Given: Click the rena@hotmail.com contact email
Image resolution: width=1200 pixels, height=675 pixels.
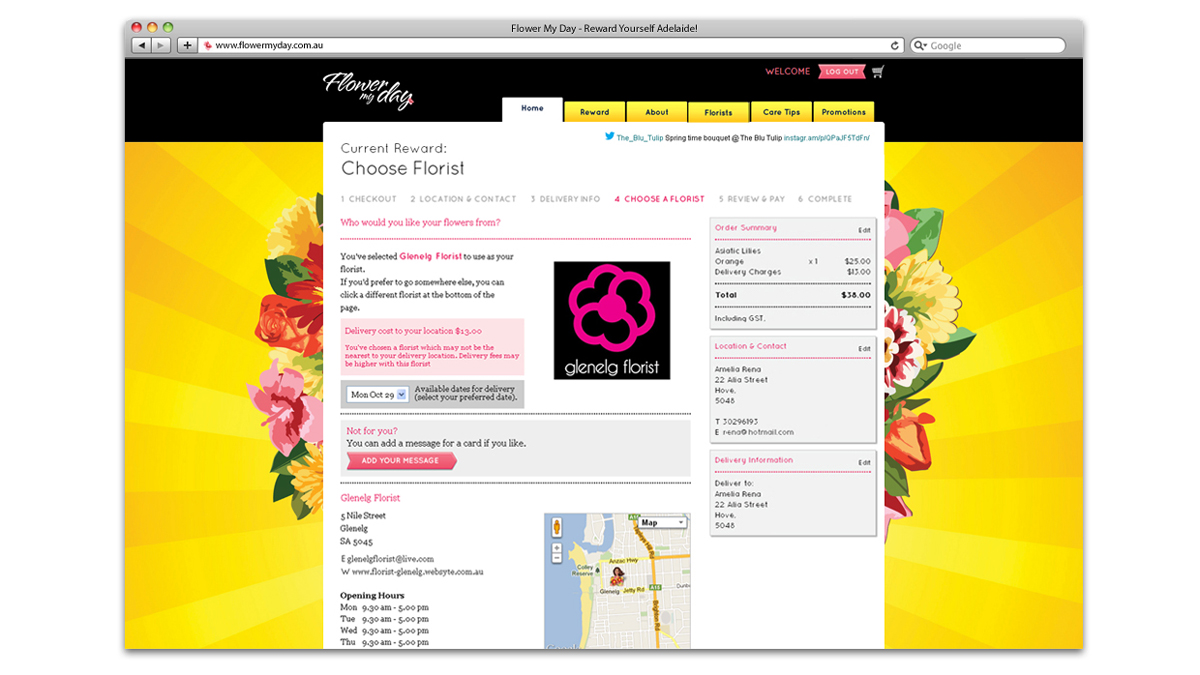Looking at the screenshot, I should point(758,432).
